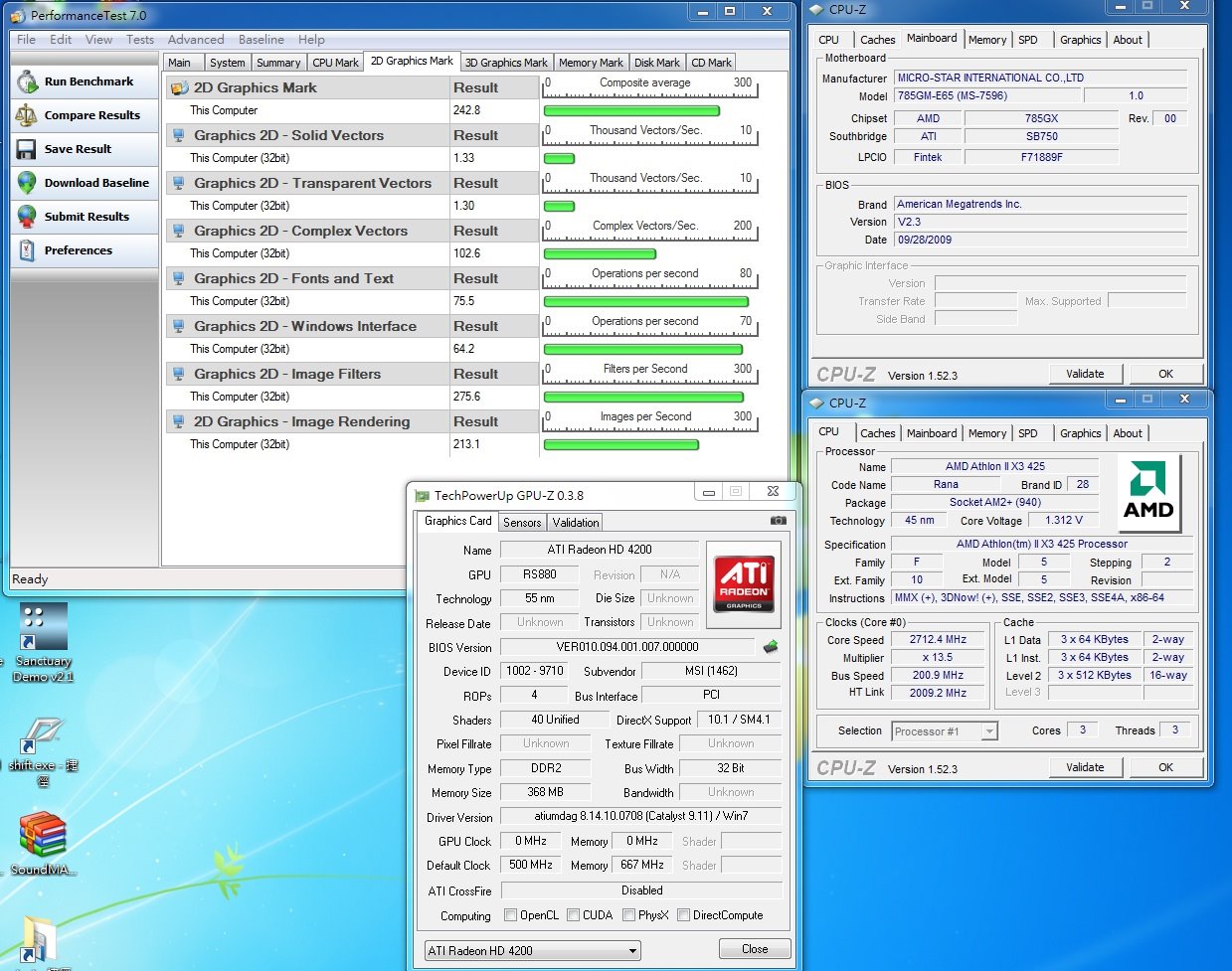Viewport: 1232px width, 971px height.
Task: Open the Sensors tab in GPU-Z
Action: tap(522, 523)
